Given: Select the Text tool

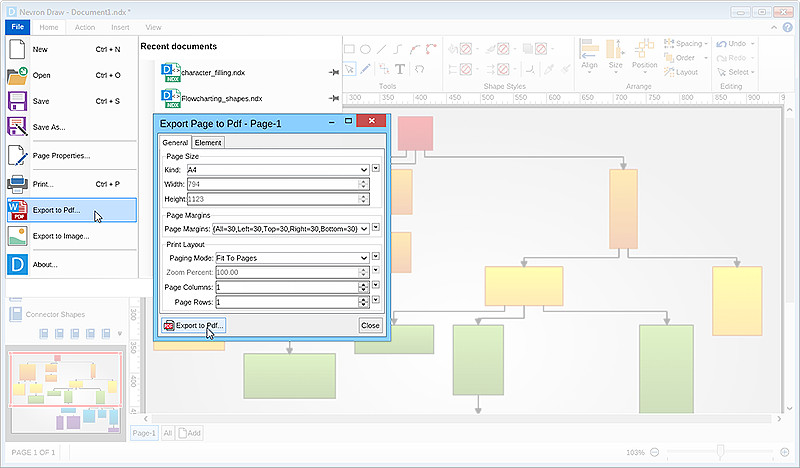Looking at the screenshot, I should click(x=400, y=69).
